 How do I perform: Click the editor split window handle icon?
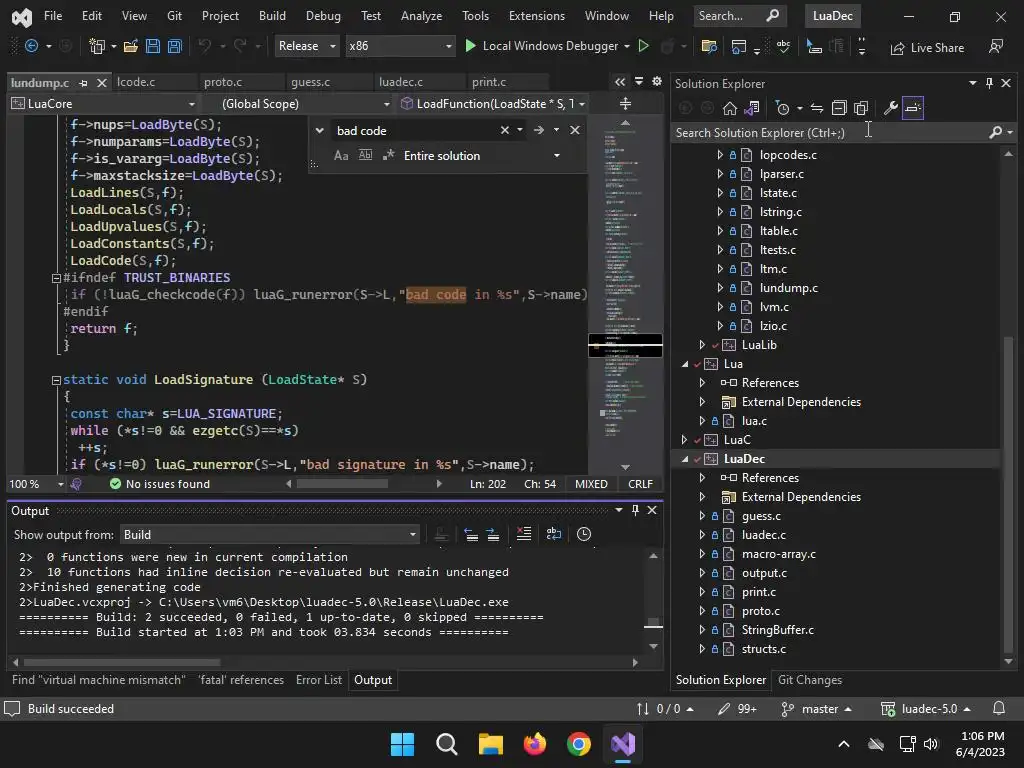coord(625,103)
